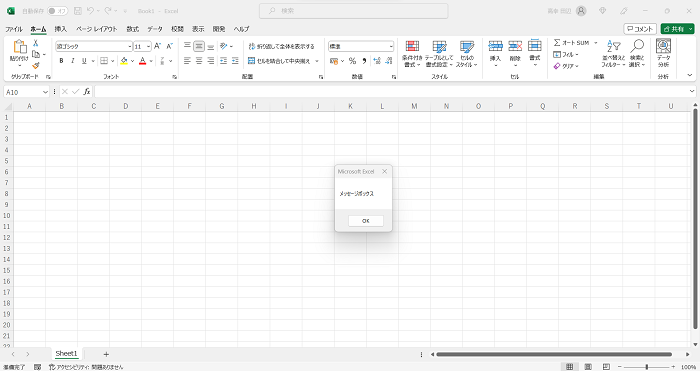The width and height of the screenshot is (700, 371).
Task: Switch to the Developer (開発) tab
Action: pos(219,29)
